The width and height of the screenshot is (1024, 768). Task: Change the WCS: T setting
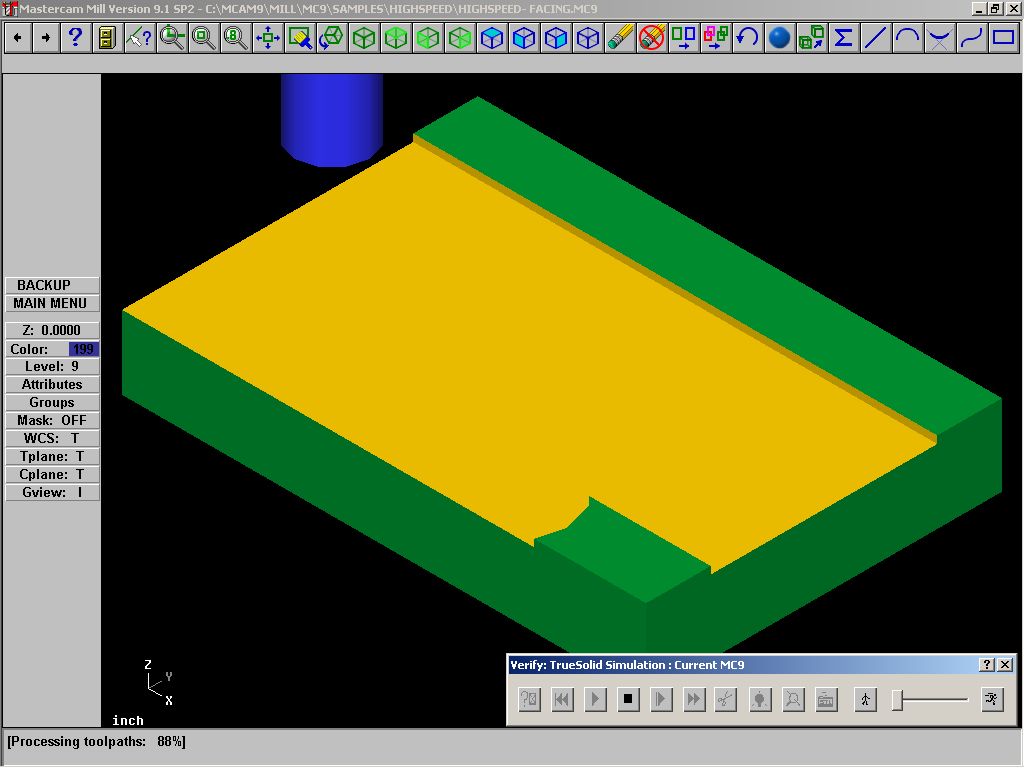point(52,439)
